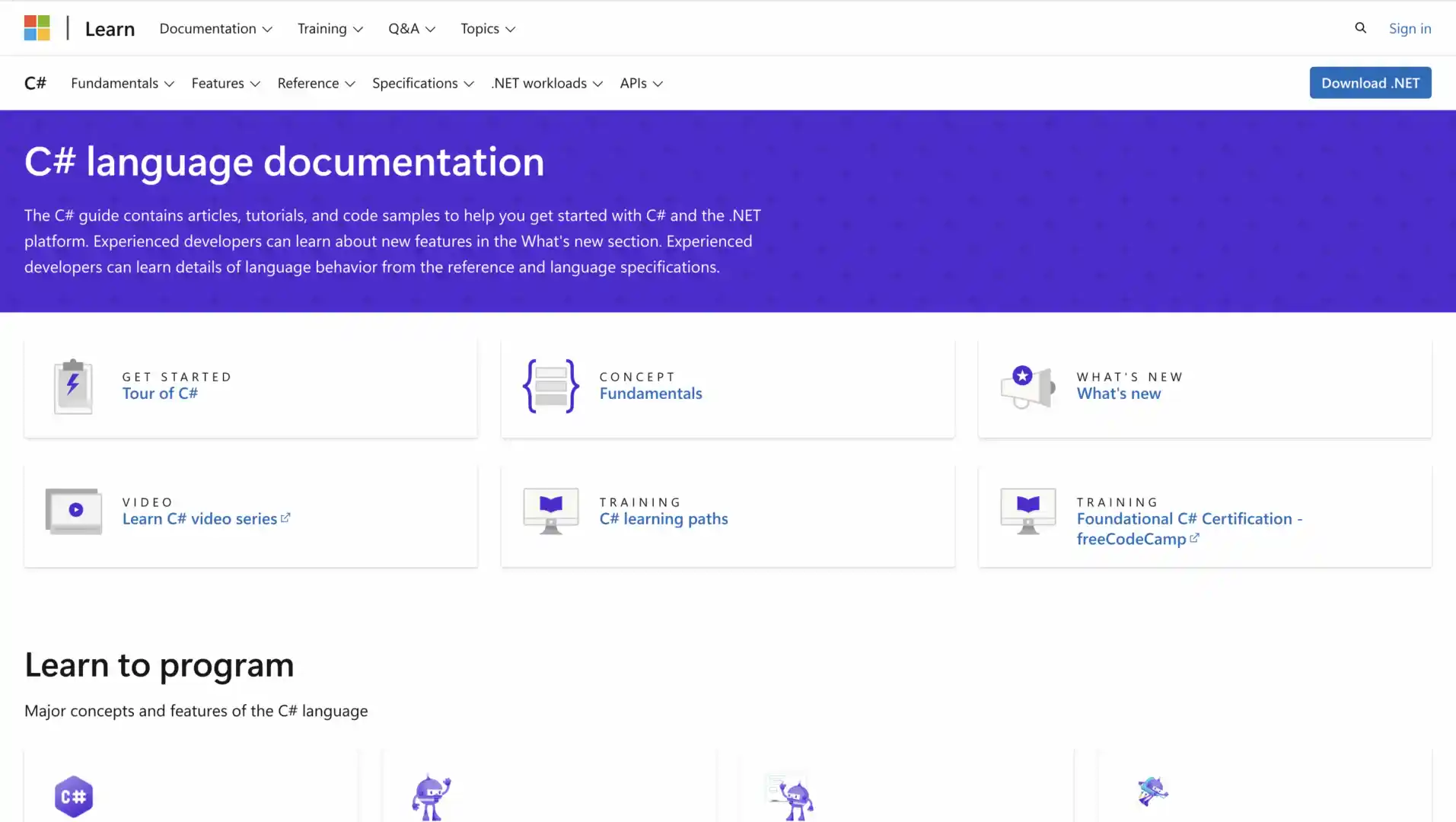Click the C# section title link
Screen dimensions: 1456x822
coord(35,83)
